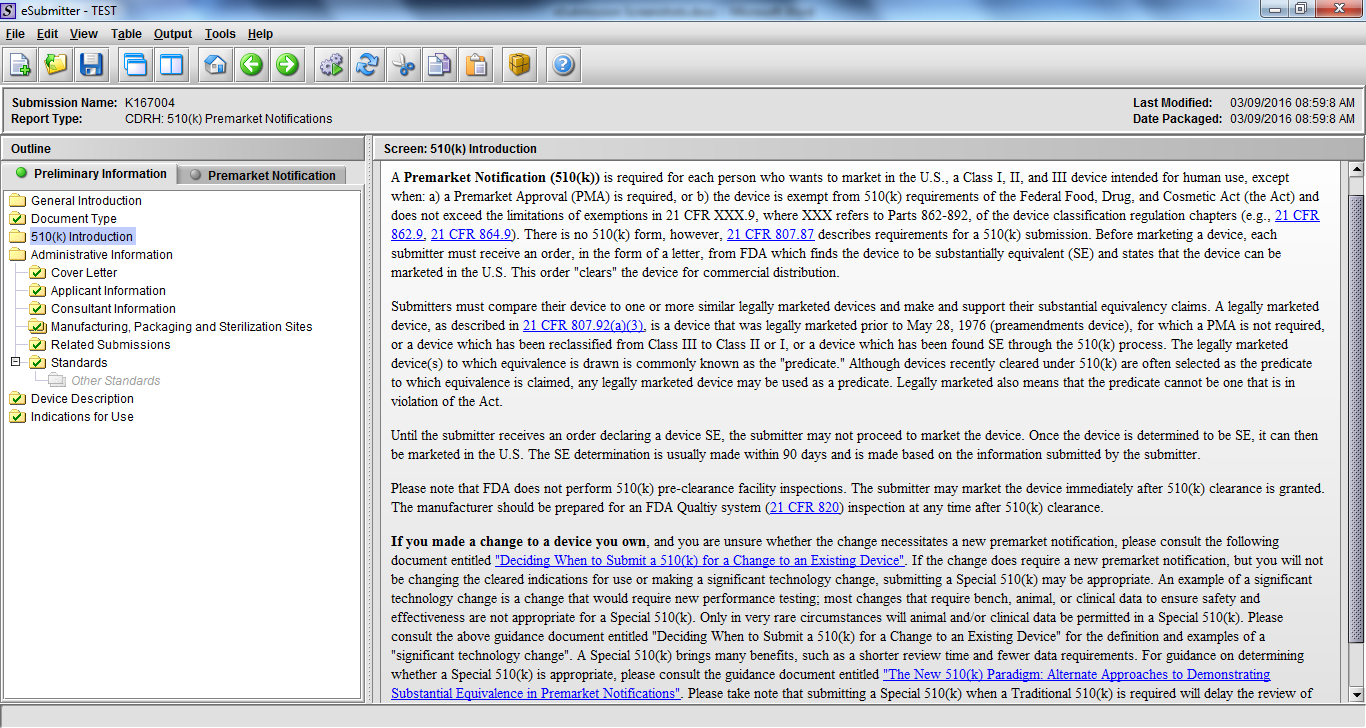The width and height of the screenshot is (1366, 728).
Task: Open the Output menu
Action: pos(172,34)
